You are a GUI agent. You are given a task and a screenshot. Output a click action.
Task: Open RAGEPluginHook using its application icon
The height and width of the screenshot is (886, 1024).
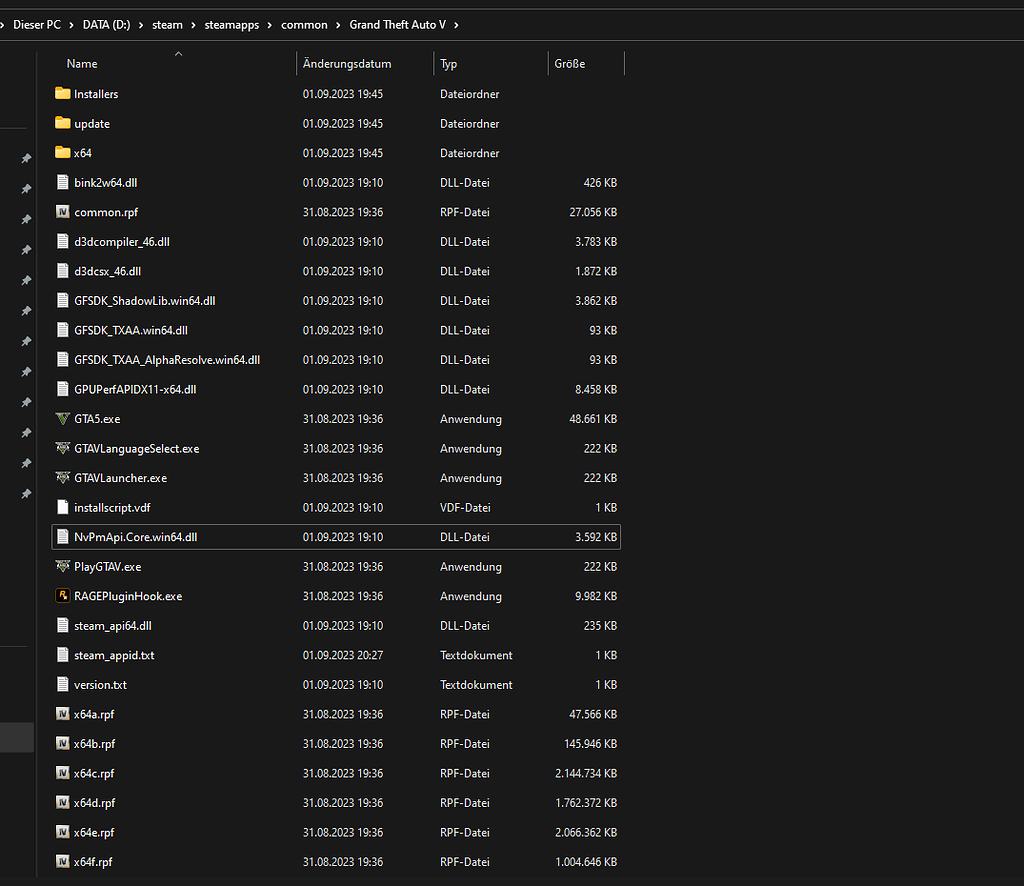(62, 596)
